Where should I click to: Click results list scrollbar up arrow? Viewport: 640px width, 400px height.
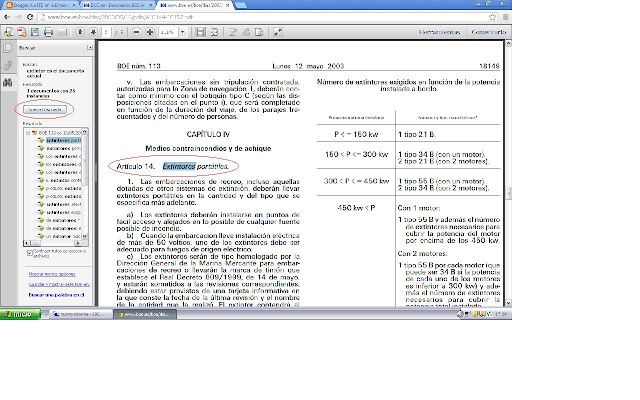coord(84,131)
